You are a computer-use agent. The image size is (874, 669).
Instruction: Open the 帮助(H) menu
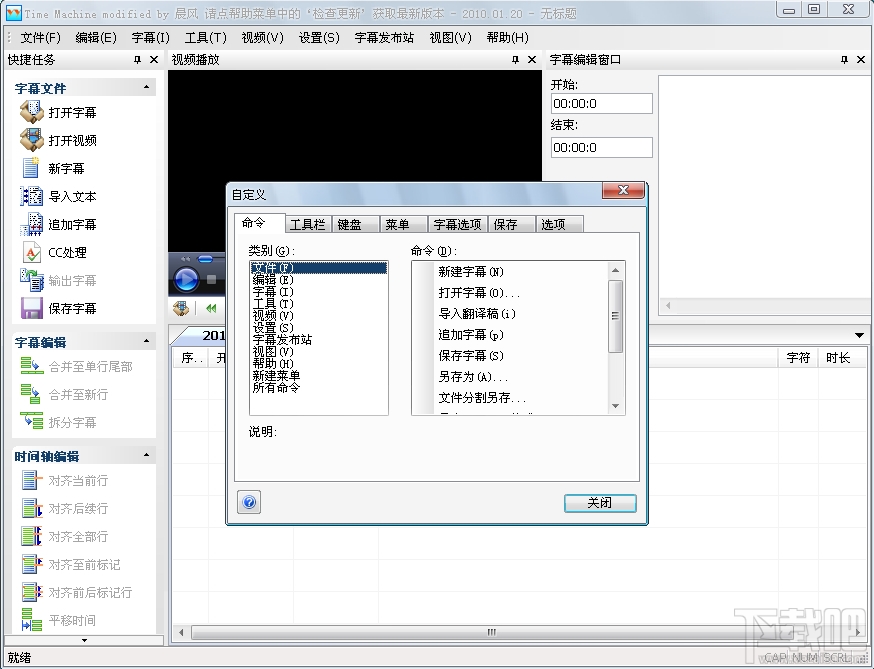(507, 37)
